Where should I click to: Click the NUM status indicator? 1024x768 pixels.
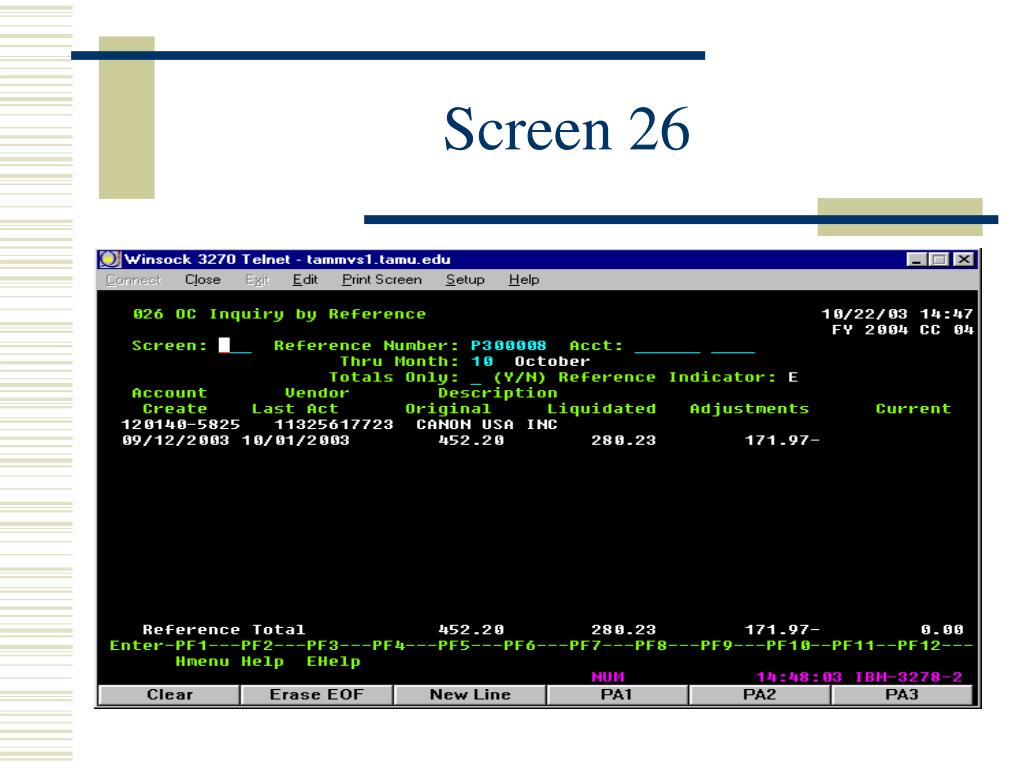tap(608, 677)
